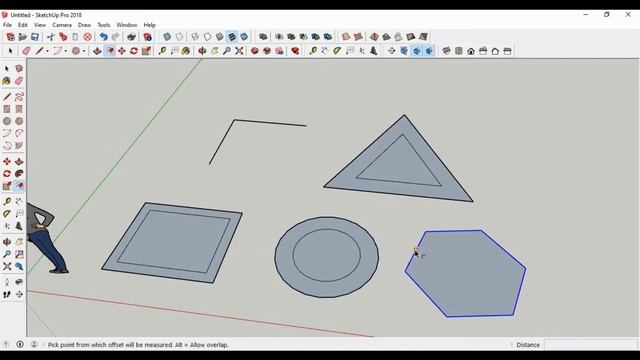This screenshot has width=640, height=360.
Task: Open the File menu
Action: click(7, 25)
